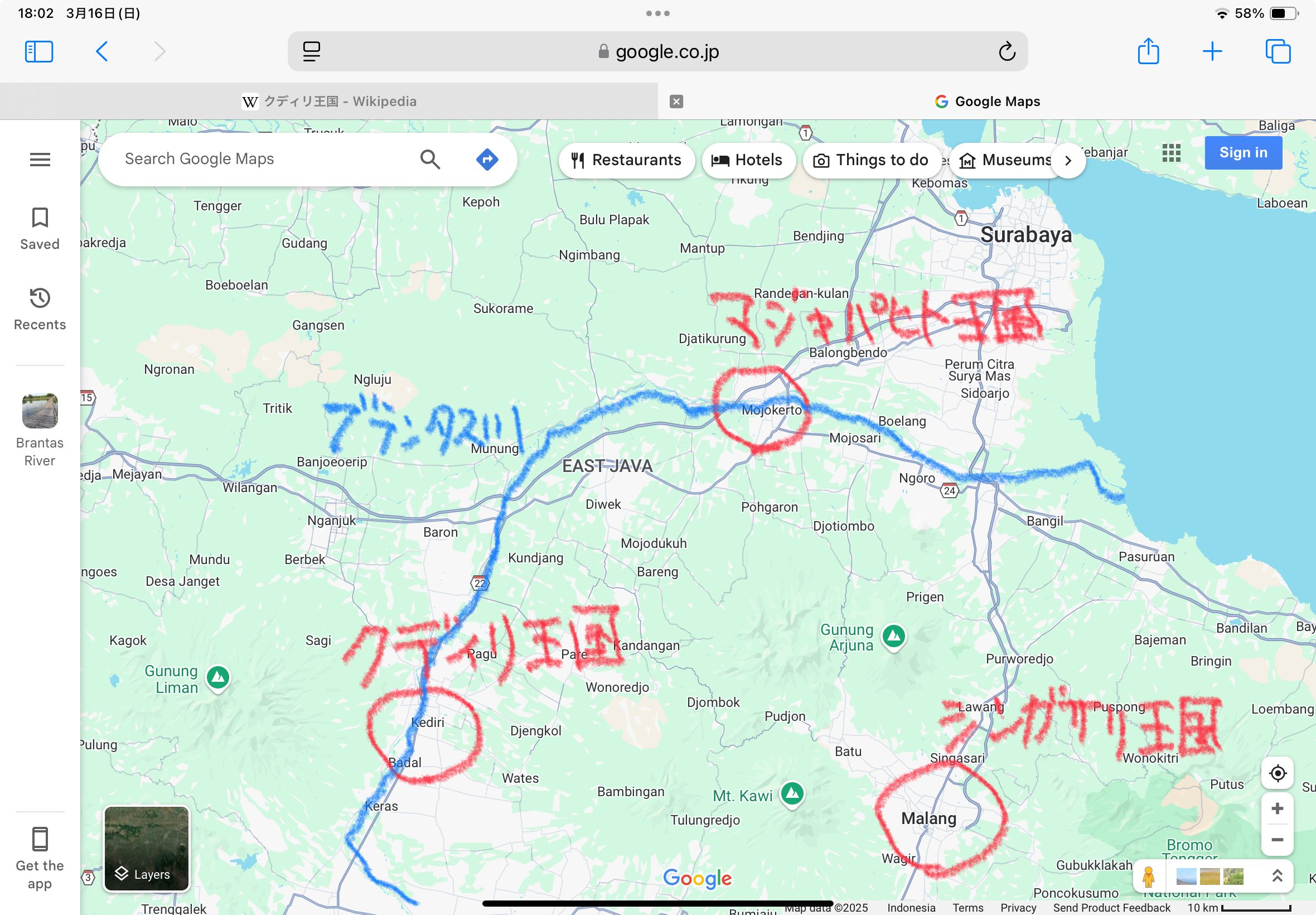
Task: Click the Sign in button
Action: point(1244,152)
